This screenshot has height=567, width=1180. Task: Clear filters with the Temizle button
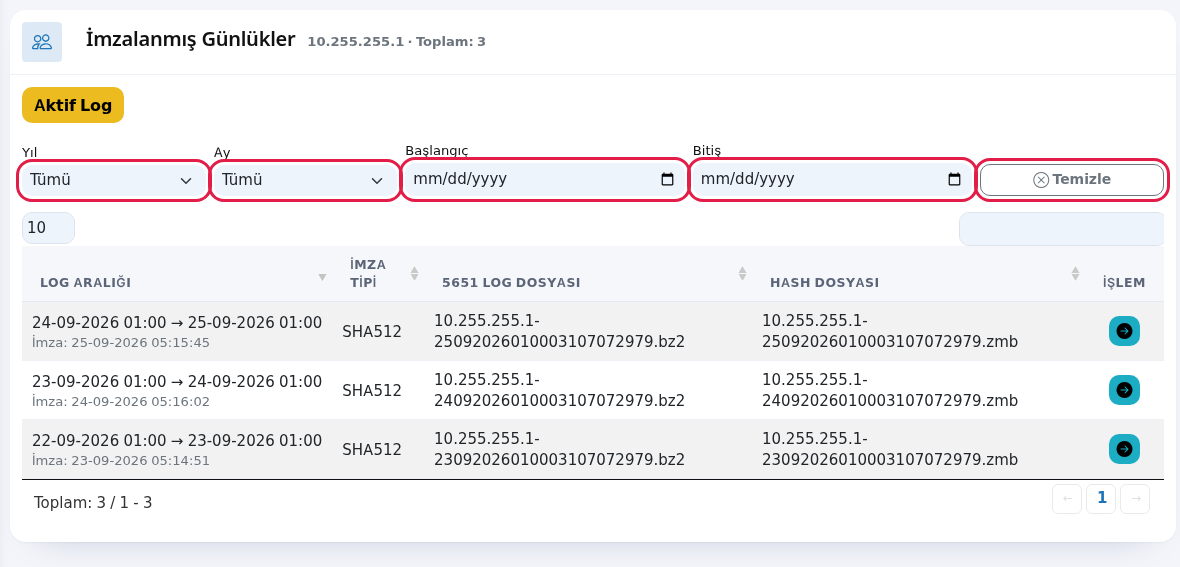(1072, 179)
